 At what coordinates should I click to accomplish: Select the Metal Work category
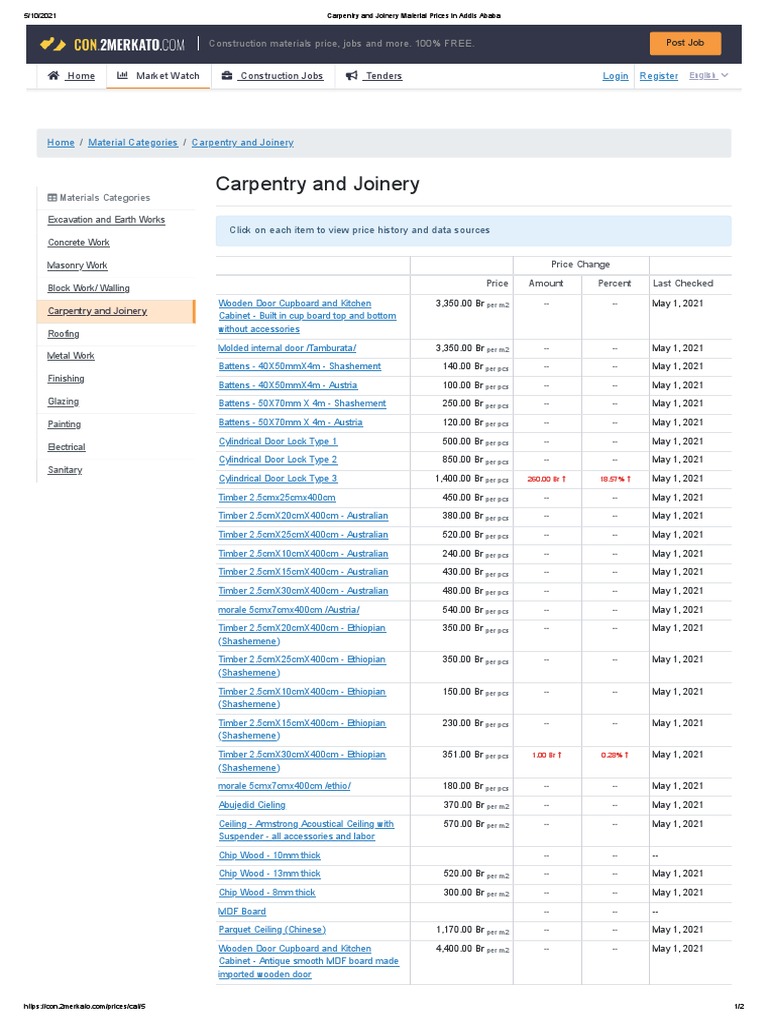71,356
